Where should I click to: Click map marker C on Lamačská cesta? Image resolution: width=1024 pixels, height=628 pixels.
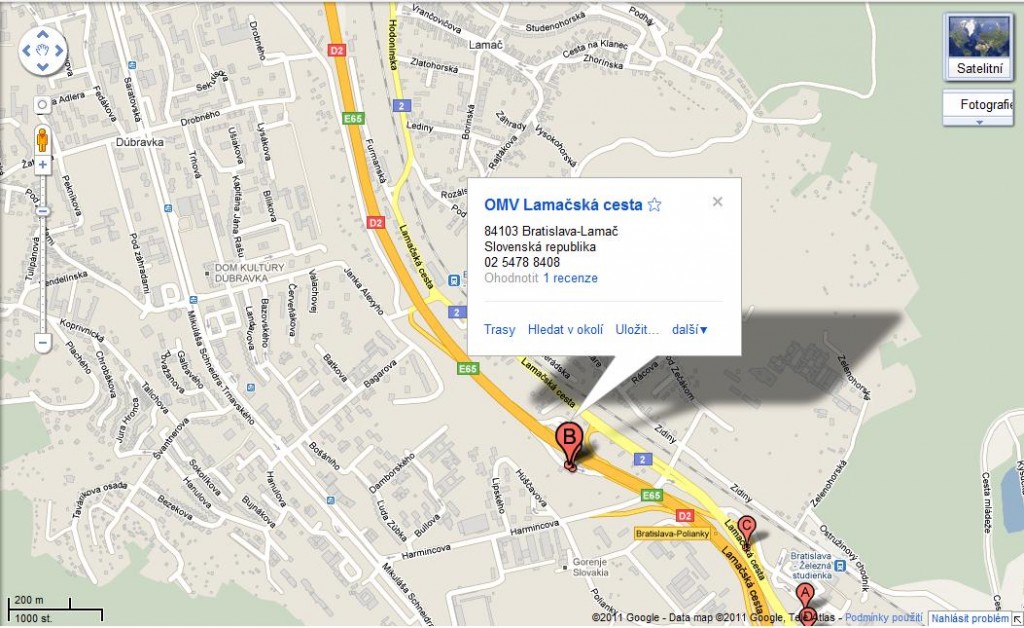[746, 528]
